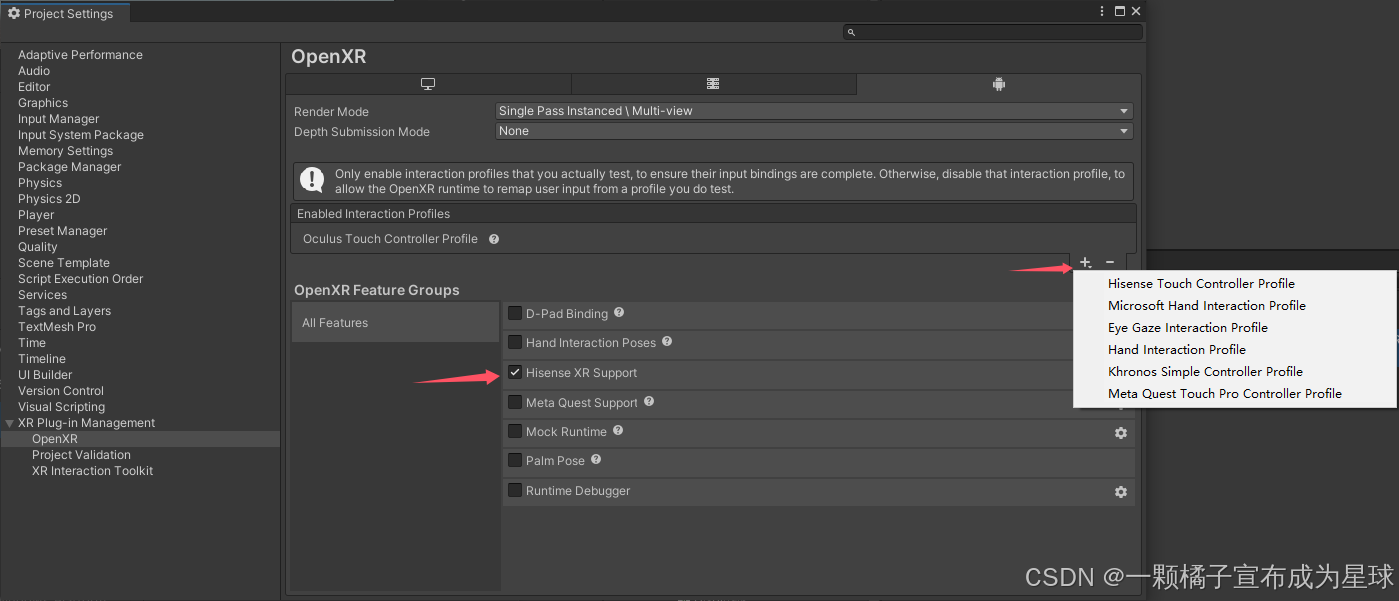
Task: Select Preset Manager in sidebar
Action: tap(62, 231)
